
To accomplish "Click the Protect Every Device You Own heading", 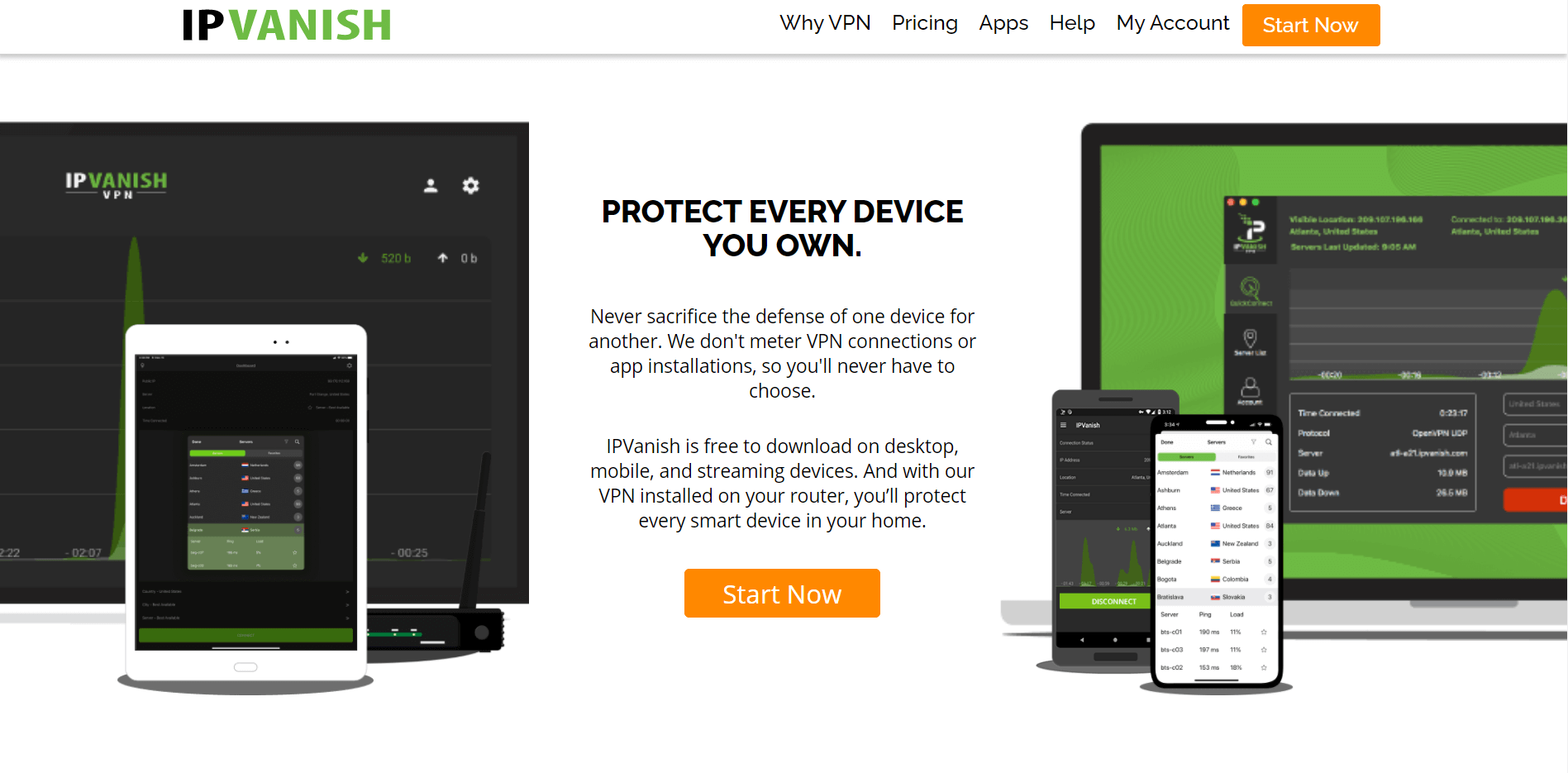I will pyautogui.click(x=782, y=228).
